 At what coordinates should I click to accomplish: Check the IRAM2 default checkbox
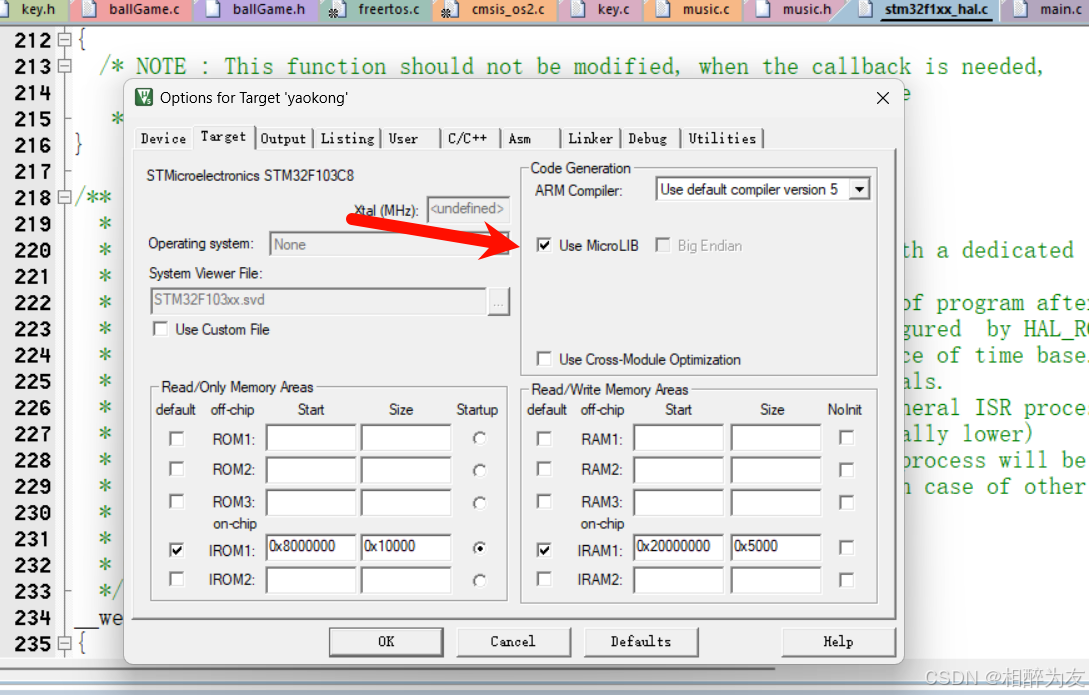(544, 579)
